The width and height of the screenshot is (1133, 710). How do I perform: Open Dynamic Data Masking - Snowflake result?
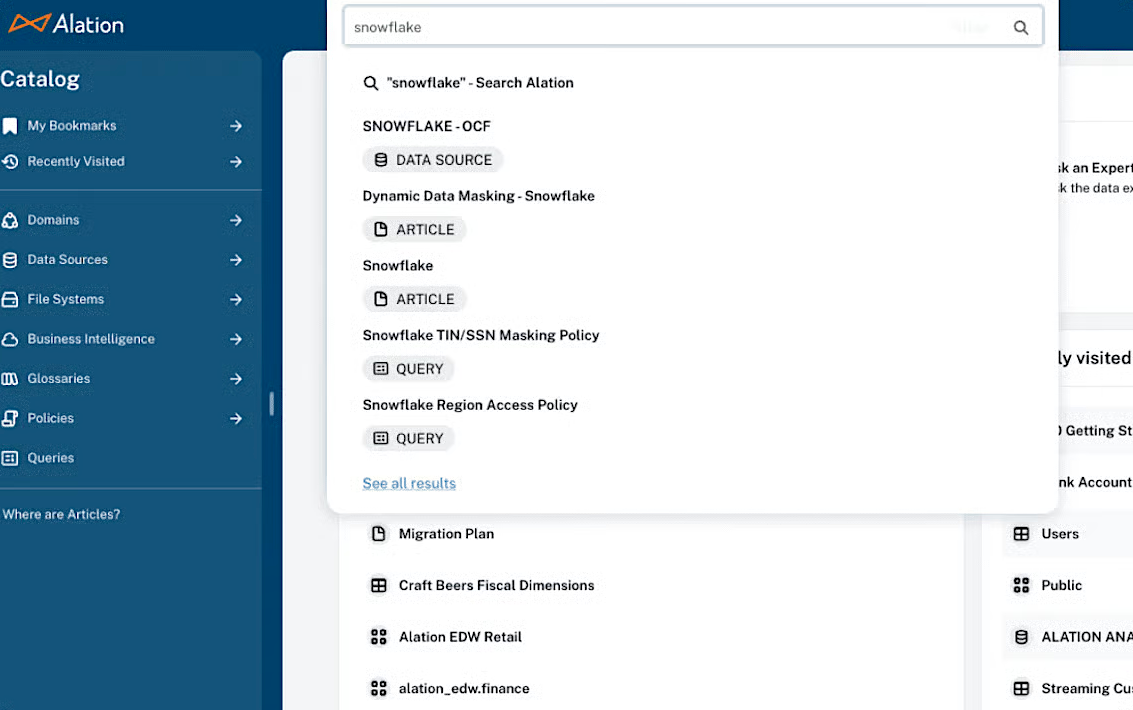pos(478,196)
